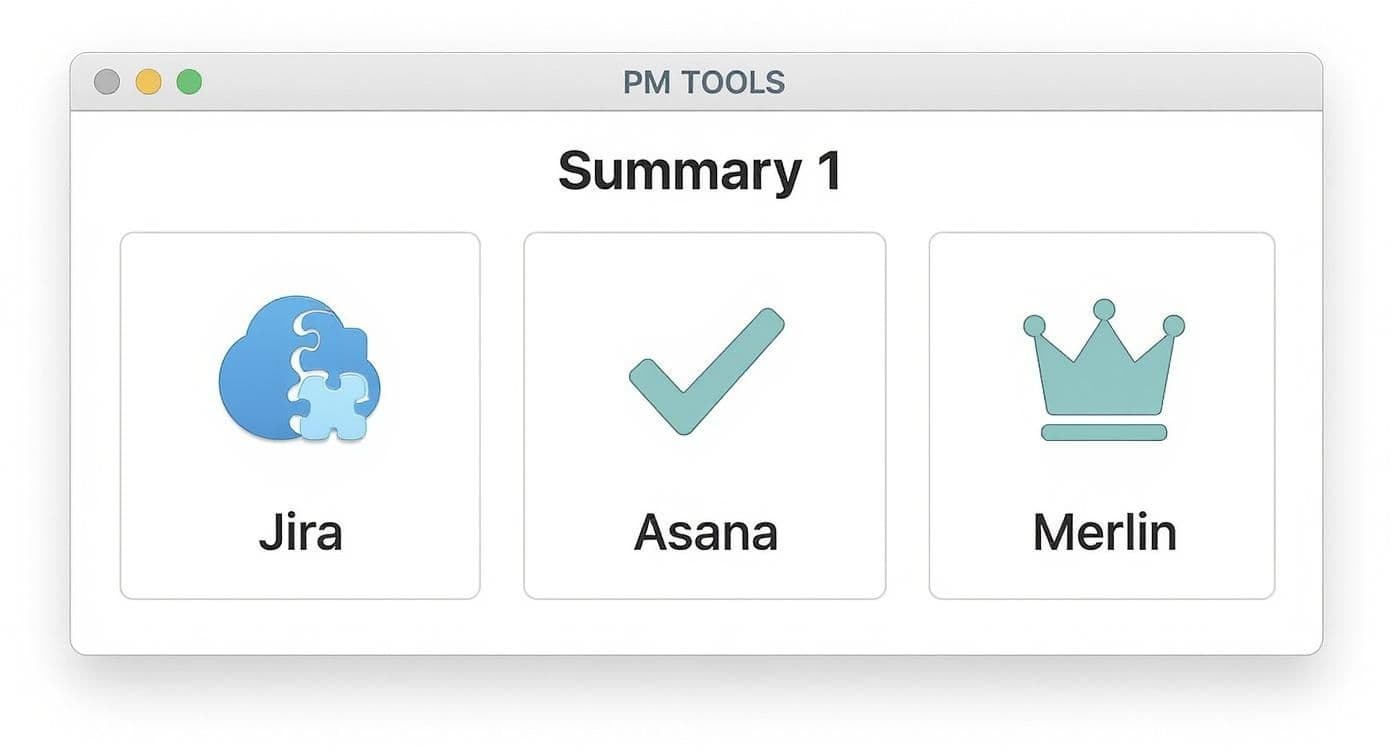Select the Merlin card border area
The image size is (1392, 752).
point(931,415)
